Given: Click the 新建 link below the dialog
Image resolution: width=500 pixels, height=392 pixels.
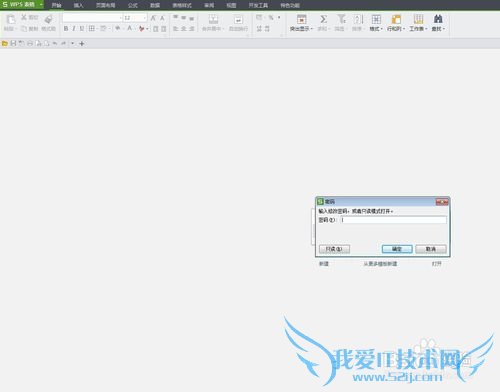Looking at the screenshot, I should click(x=324, y=264).
